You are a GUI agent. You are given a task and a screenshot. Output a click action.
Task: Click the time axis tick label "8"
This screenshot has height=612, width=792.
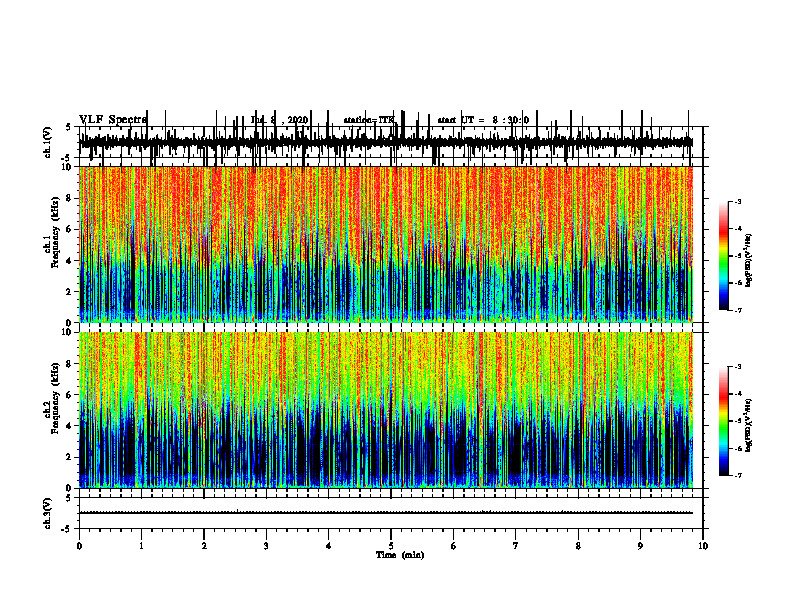[578, 546]
